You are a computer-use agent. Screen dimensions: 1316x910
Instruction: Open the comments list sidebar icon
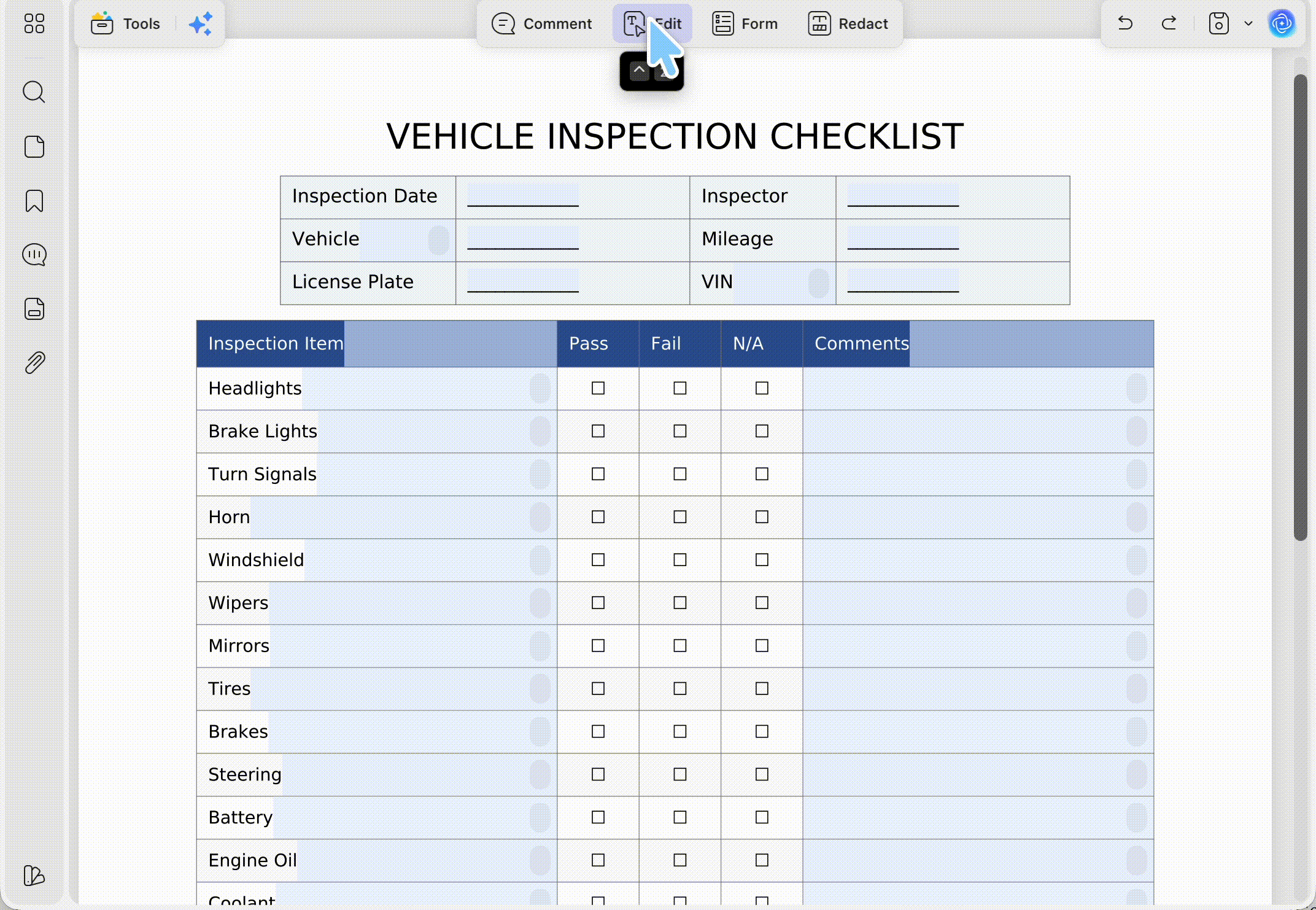tap(34, 255)
